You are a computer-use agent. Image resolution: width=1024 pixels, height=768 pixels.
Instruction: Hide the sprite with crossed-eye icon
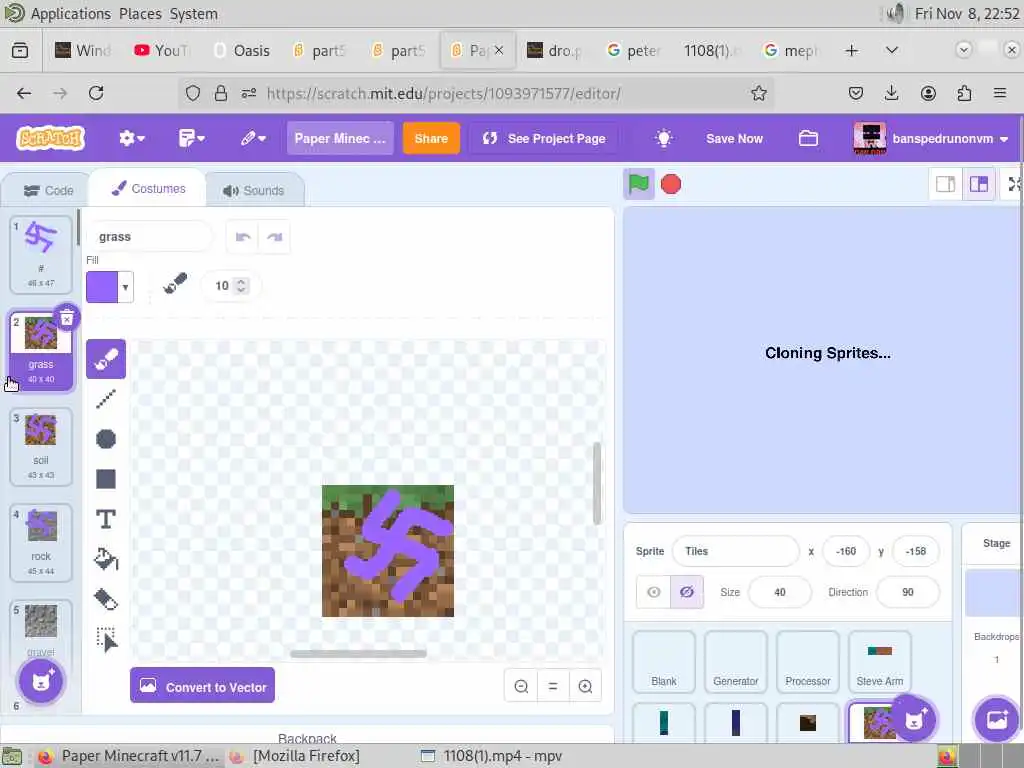pyautogui.click(x=687, y=592)
